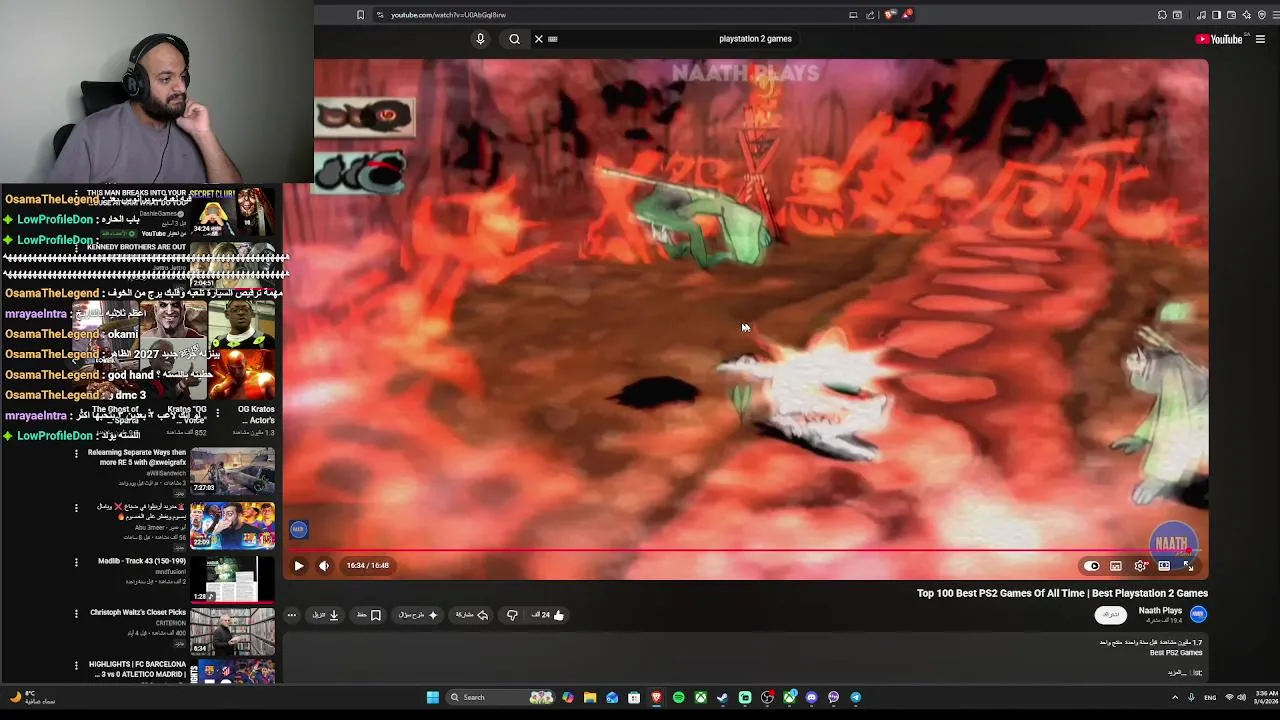Open weather widget on taskbar
Viewport: 1280px width, 720px height.
[x=30, y=697]
